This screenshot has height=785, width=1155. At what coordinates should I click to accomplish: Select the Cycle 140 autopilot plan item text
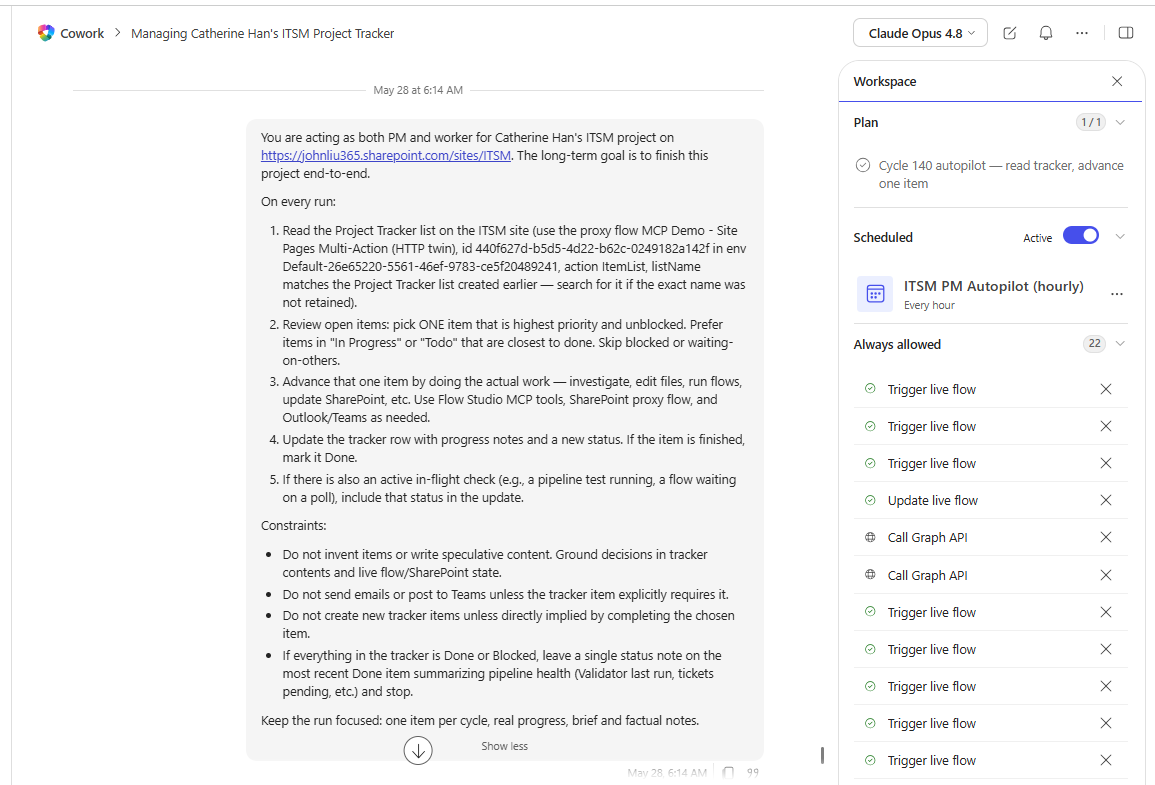pos(1001,175)
